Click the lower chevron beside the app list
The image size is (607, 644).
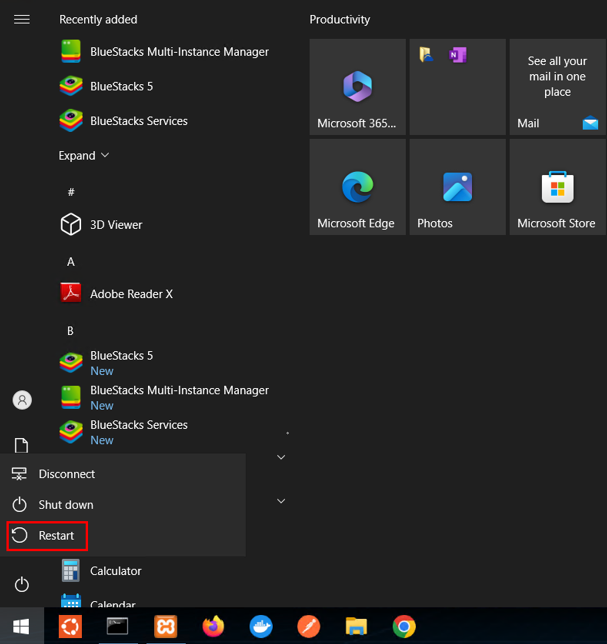coord(281,501)
